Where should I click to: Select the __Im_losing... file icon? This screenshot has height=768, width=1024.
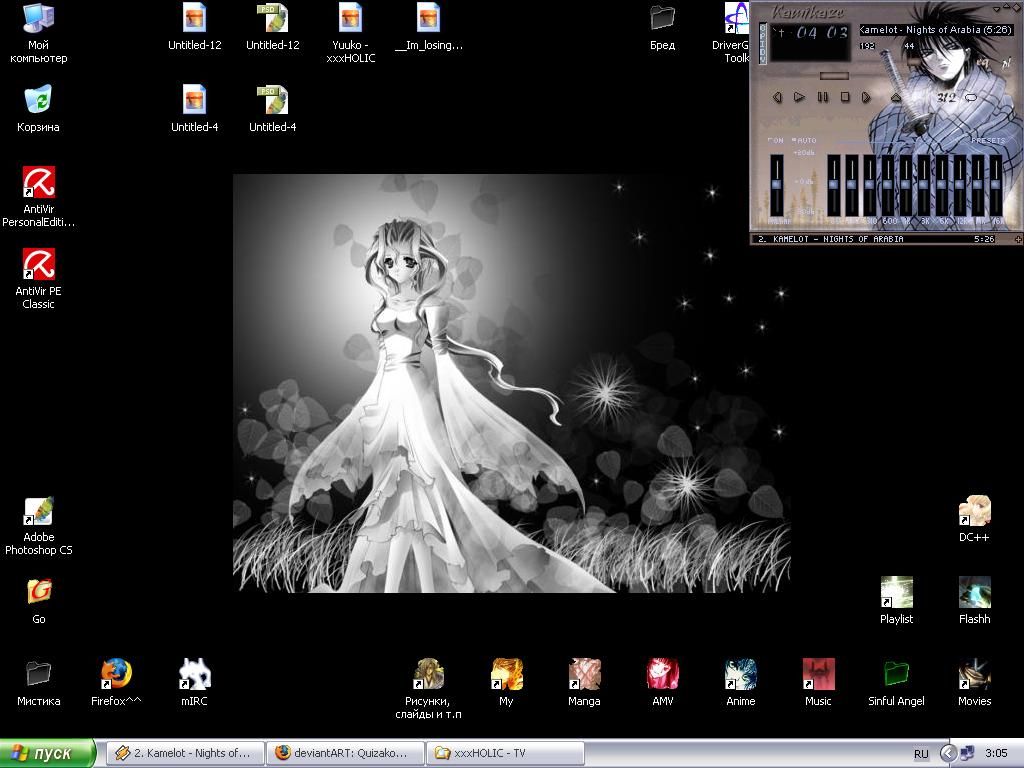(428, 27)
